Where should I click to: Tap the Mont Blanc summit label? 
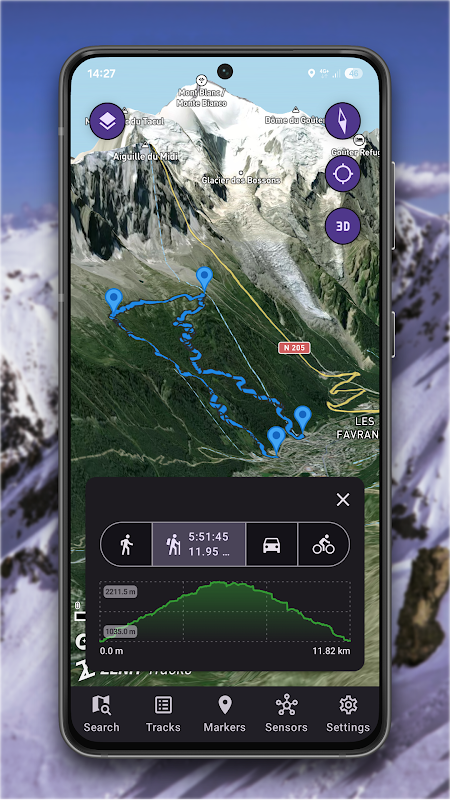click(202, 97)
